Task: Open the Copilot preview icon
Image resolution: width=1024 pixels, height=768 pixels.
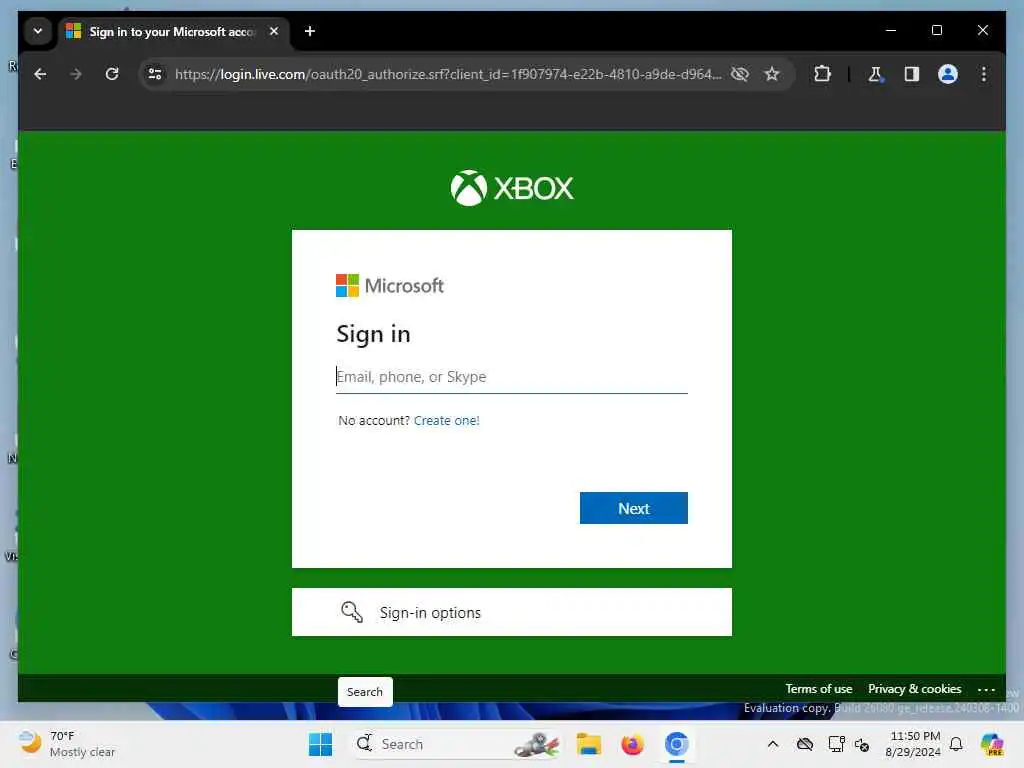Action: pos(992,744)
